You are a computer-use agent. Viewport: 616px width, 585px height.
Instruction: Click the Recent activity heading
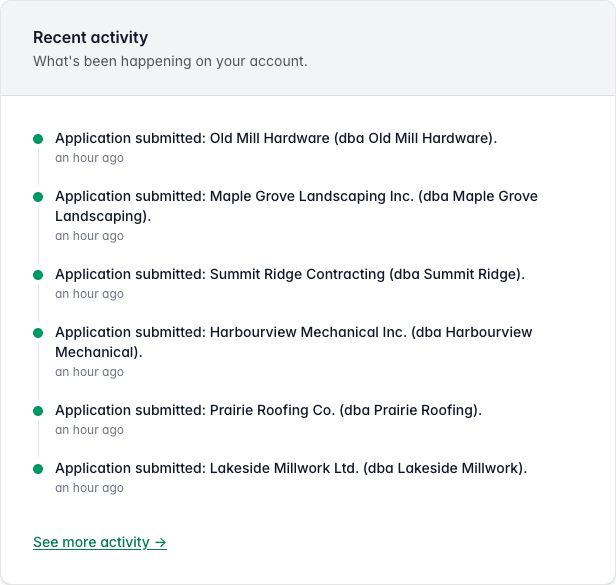pos(90,38)
